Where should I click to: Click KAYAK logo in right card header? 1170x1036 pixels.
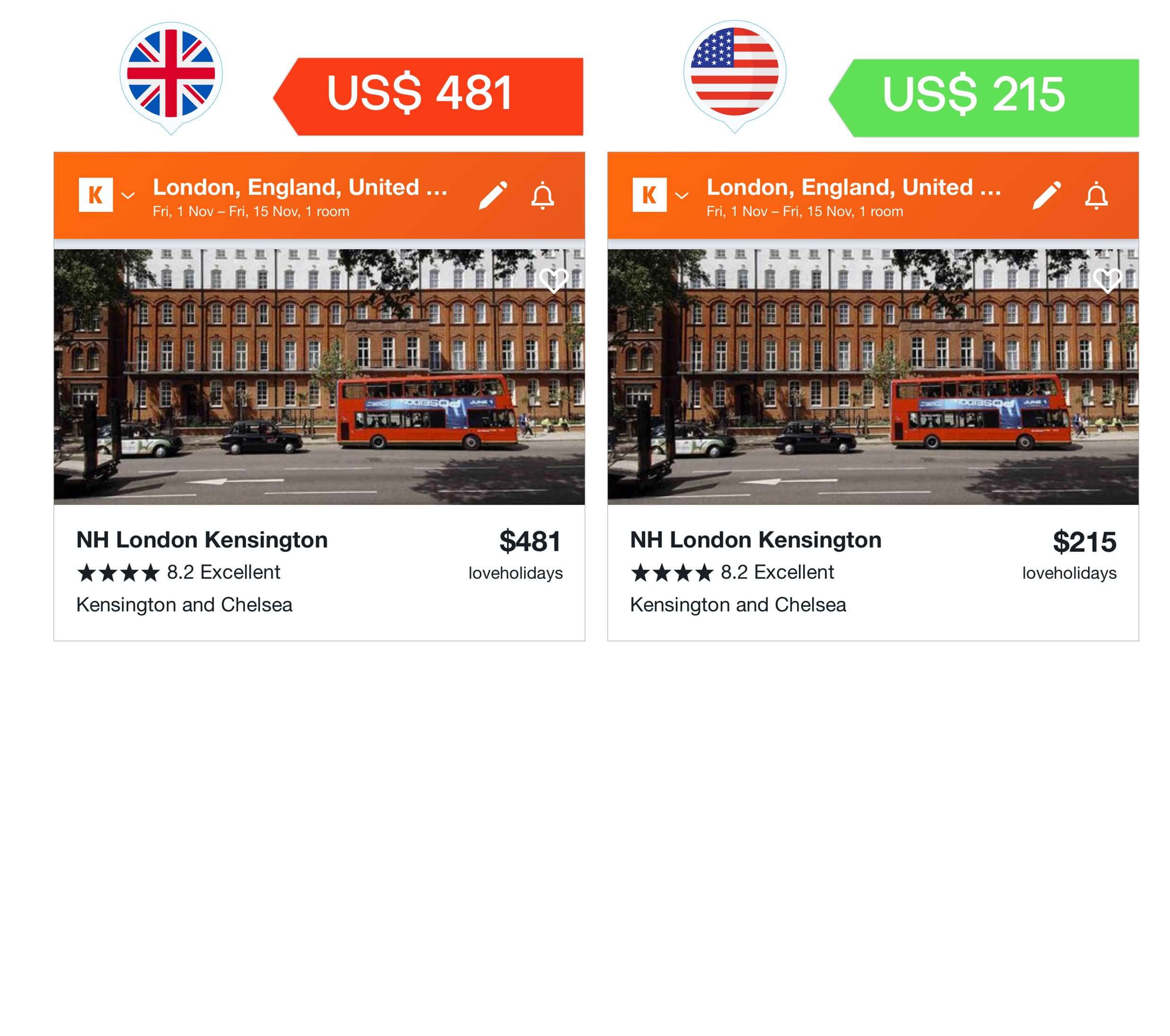click(649, 195)
